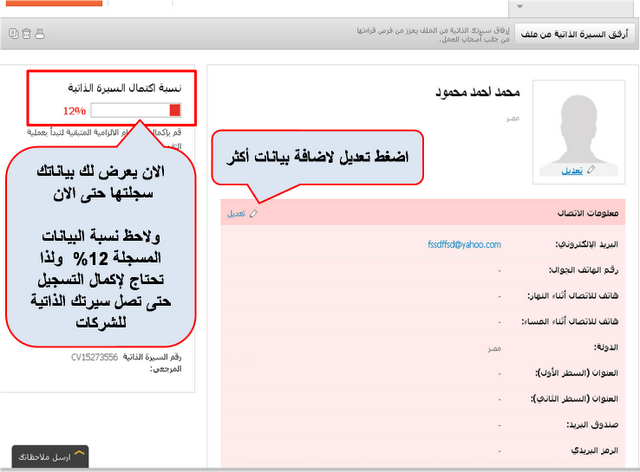Click العنوان (السطر الأول) label
Viewport: 640px width, 472px height.
click(577, 373)
